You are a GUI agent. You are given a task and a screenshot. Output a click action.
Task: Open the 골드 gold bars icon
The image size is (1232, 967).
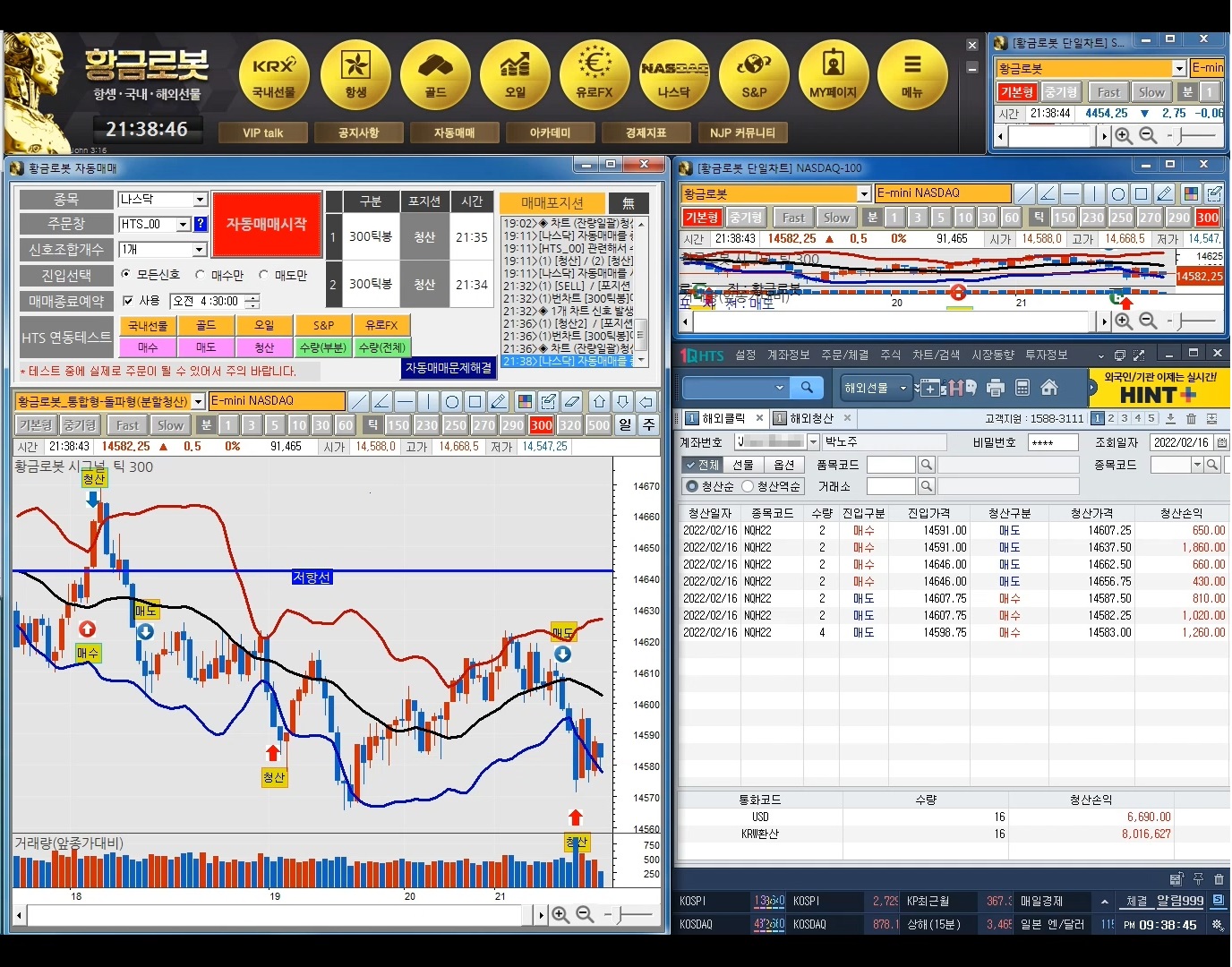click(435, 73)
